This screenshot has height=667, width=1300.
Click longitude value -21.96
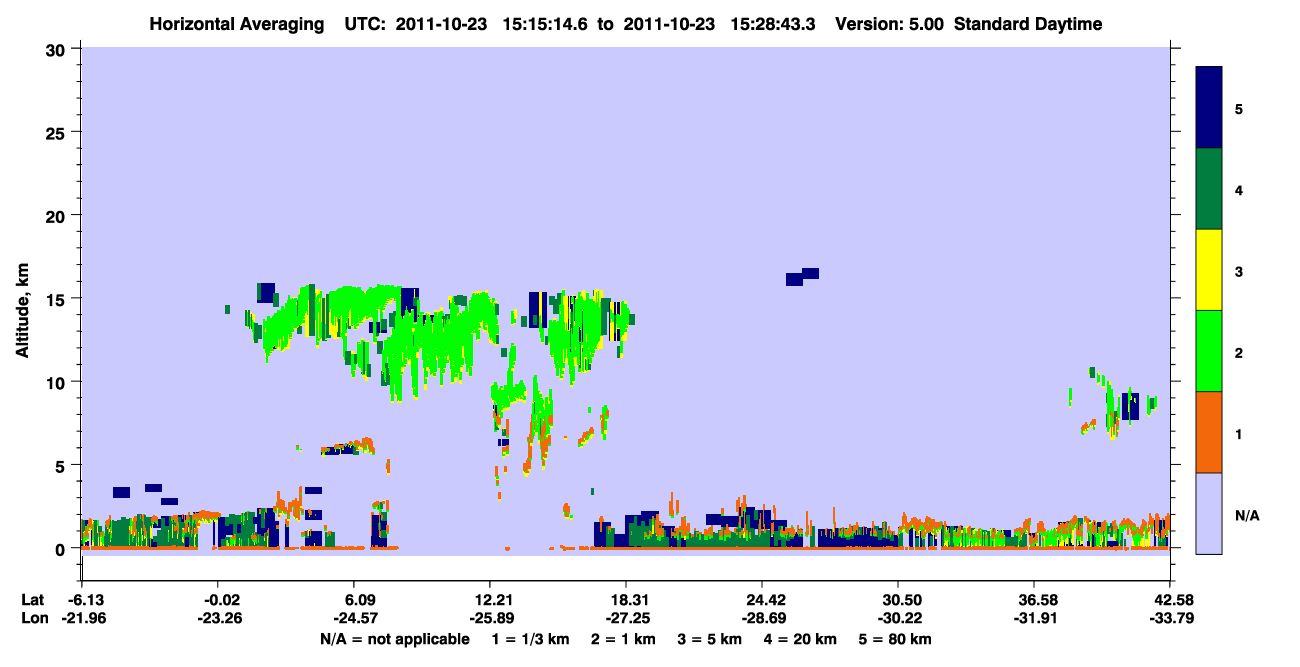click(x=83, y=618)
